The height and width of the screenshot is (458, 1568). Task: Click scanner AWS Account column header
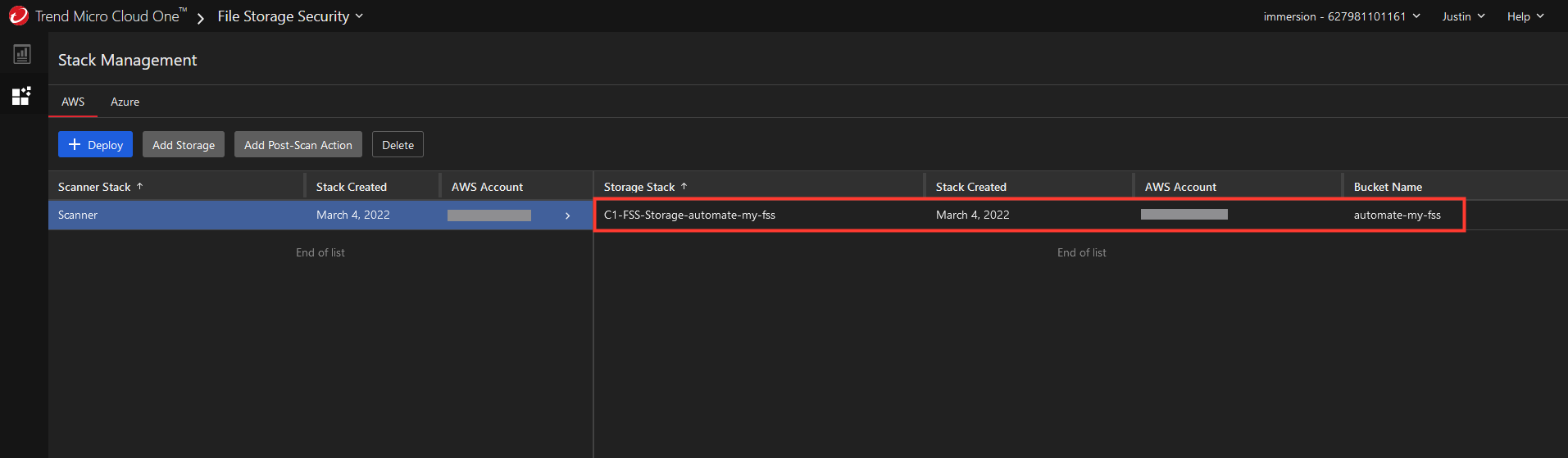click(487, 187)
